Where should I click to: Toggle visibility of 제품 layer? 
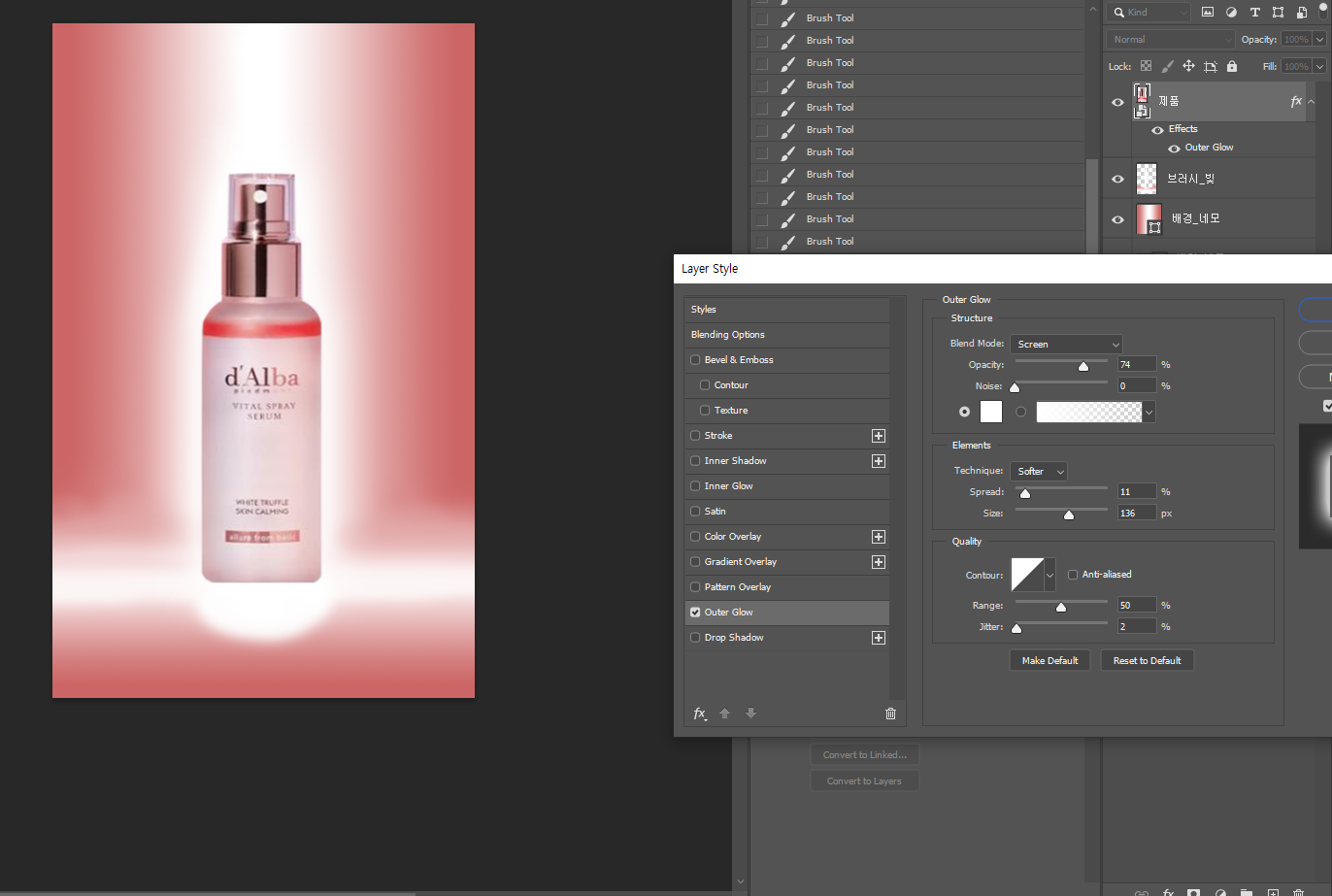(x=1117, y=102)
